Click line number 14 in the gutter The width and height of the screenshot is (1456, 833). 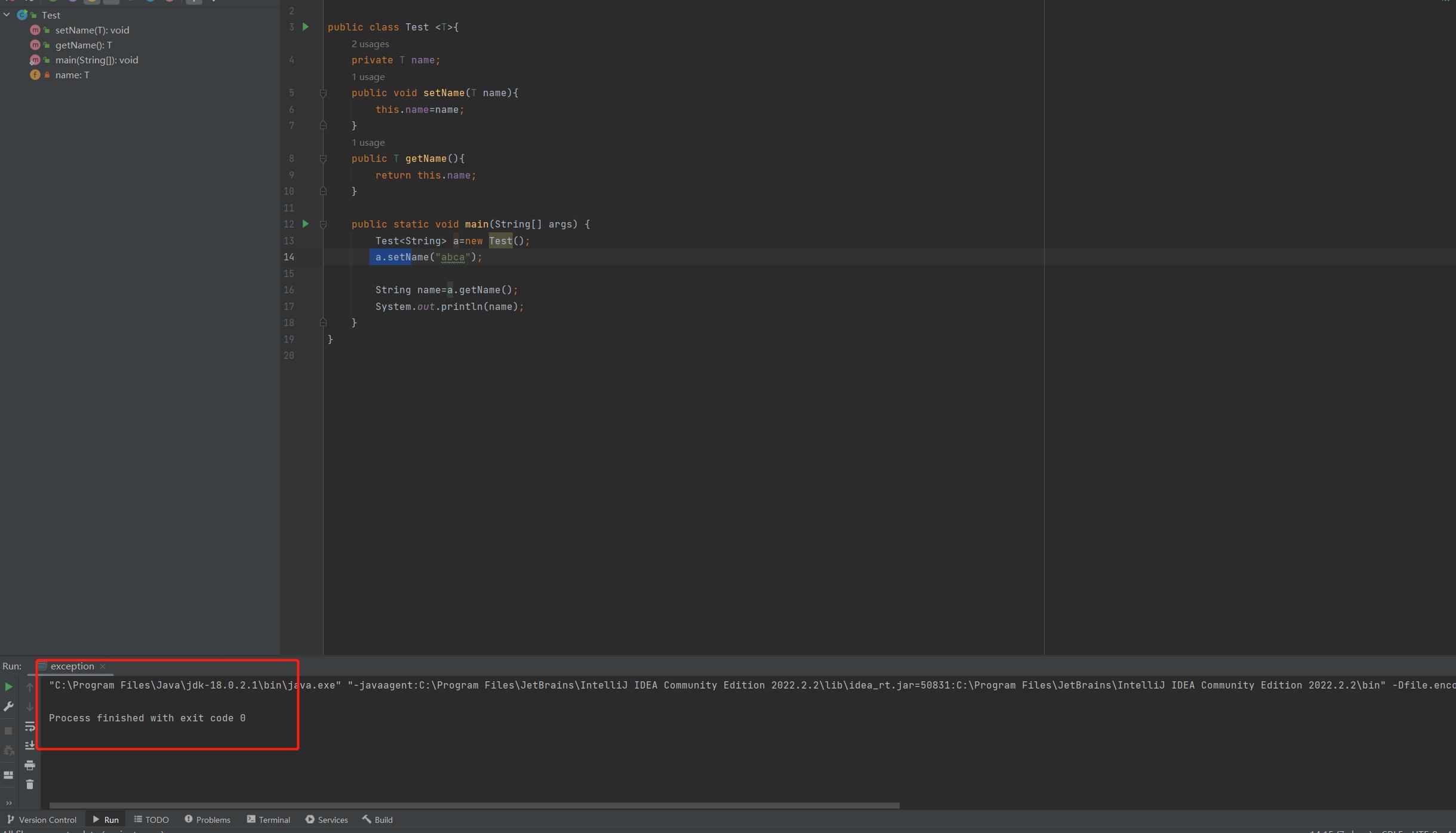pos(289,257)
